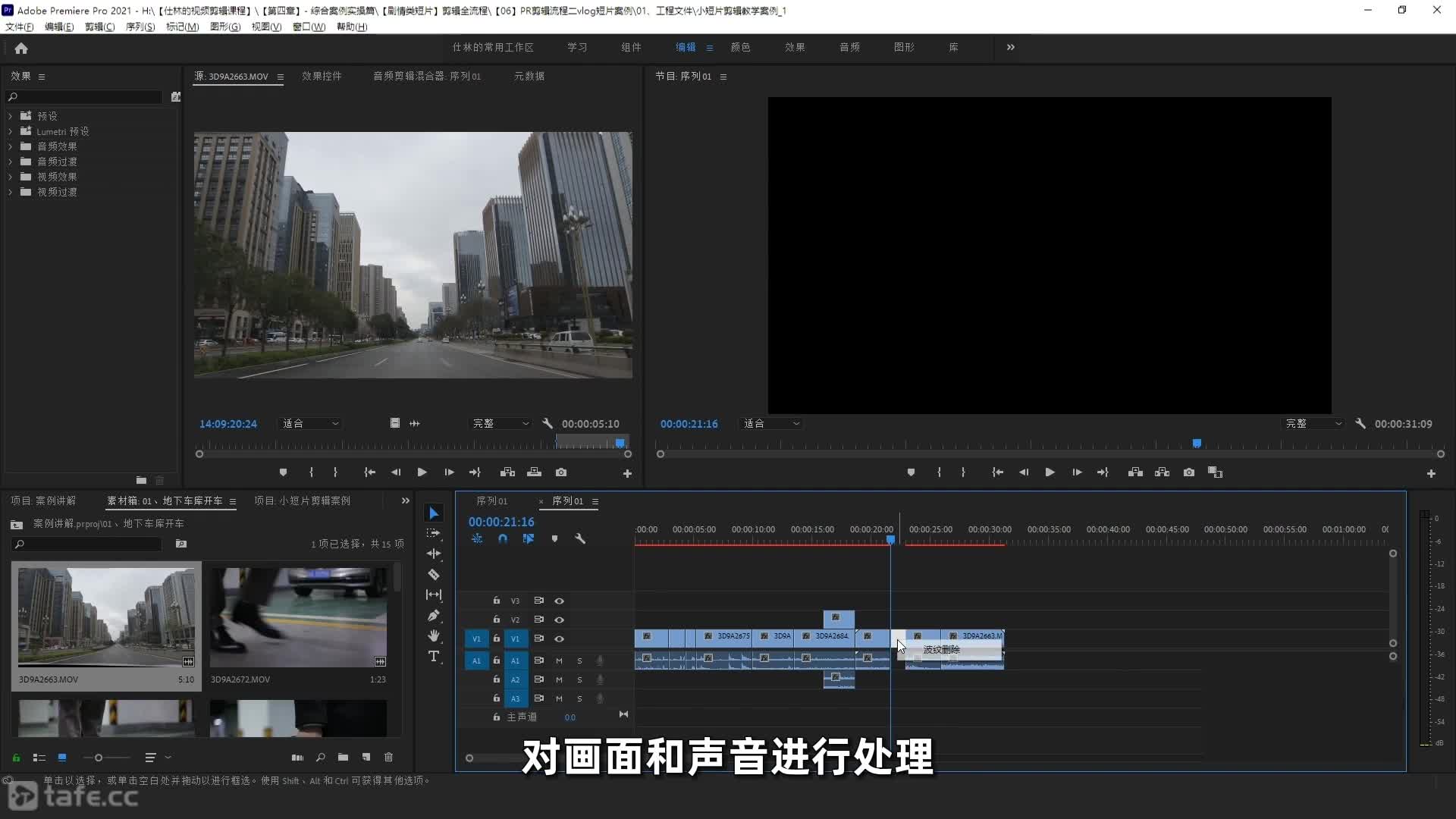Toggle V1 track output eye
1456x819 pixels.
point(560,639)
